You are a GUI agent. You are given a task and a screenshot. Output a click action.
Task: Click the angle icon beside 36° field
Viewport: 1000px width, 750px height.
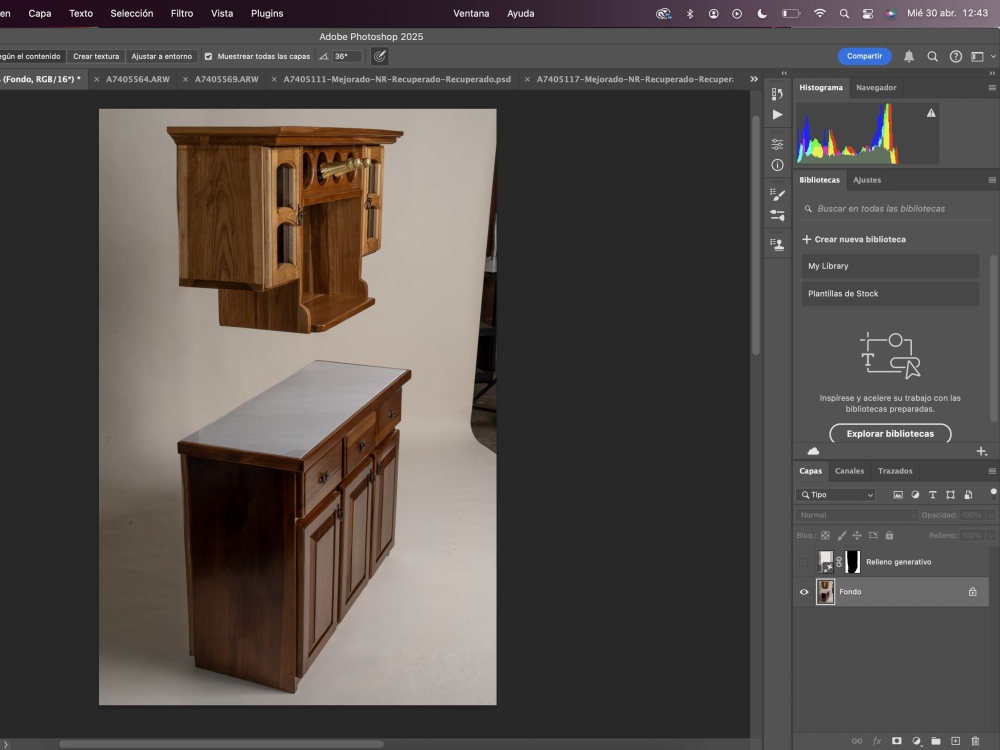coord(324,56)
